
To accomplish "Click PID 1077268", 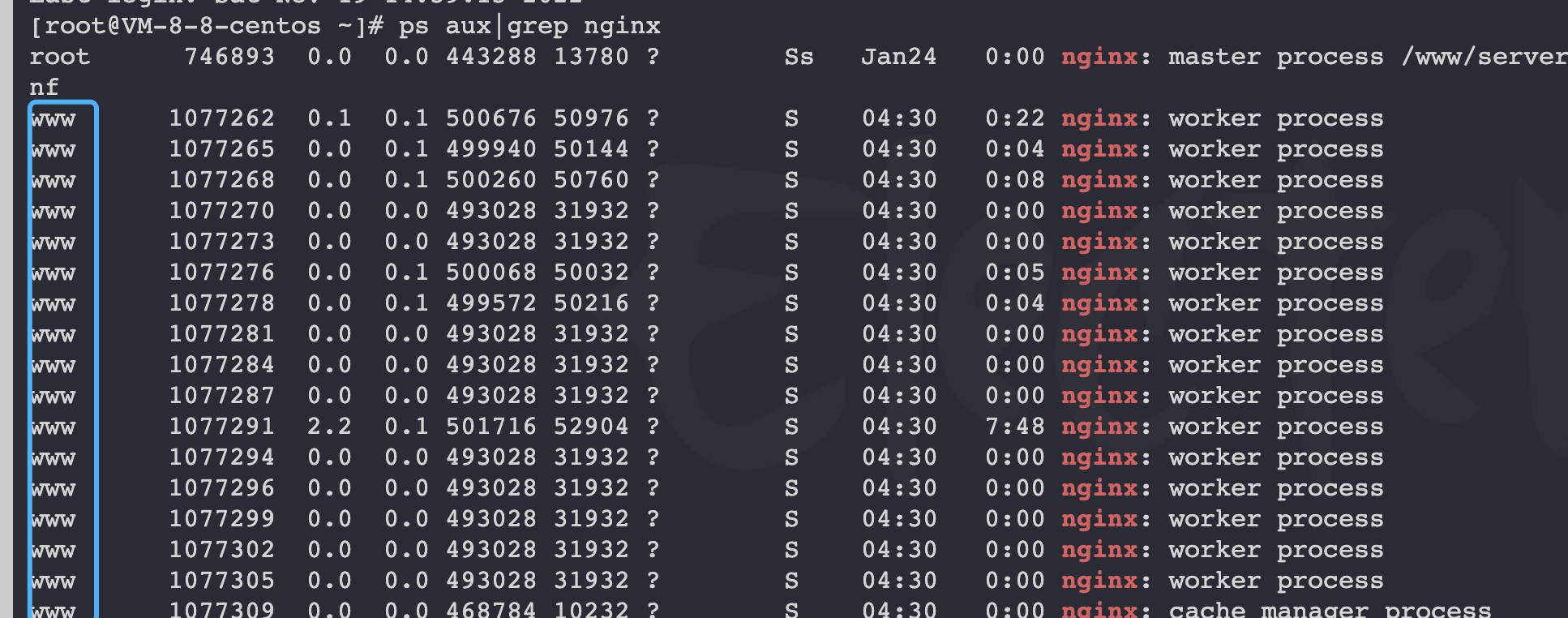I will 221,180.
